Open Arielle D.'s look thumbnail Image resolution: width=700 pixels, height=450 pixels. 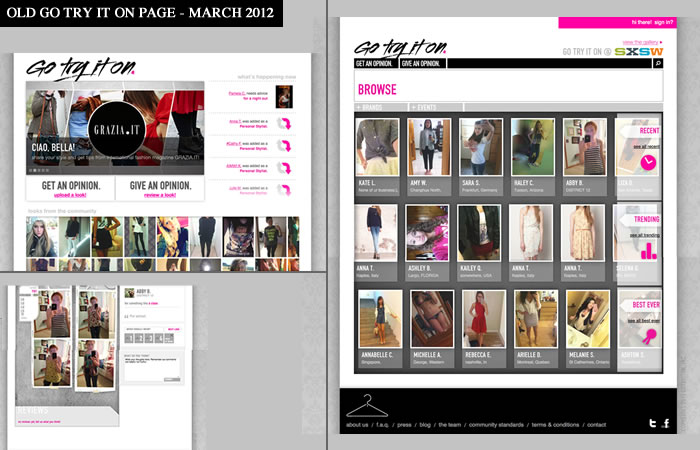(536, 319)
